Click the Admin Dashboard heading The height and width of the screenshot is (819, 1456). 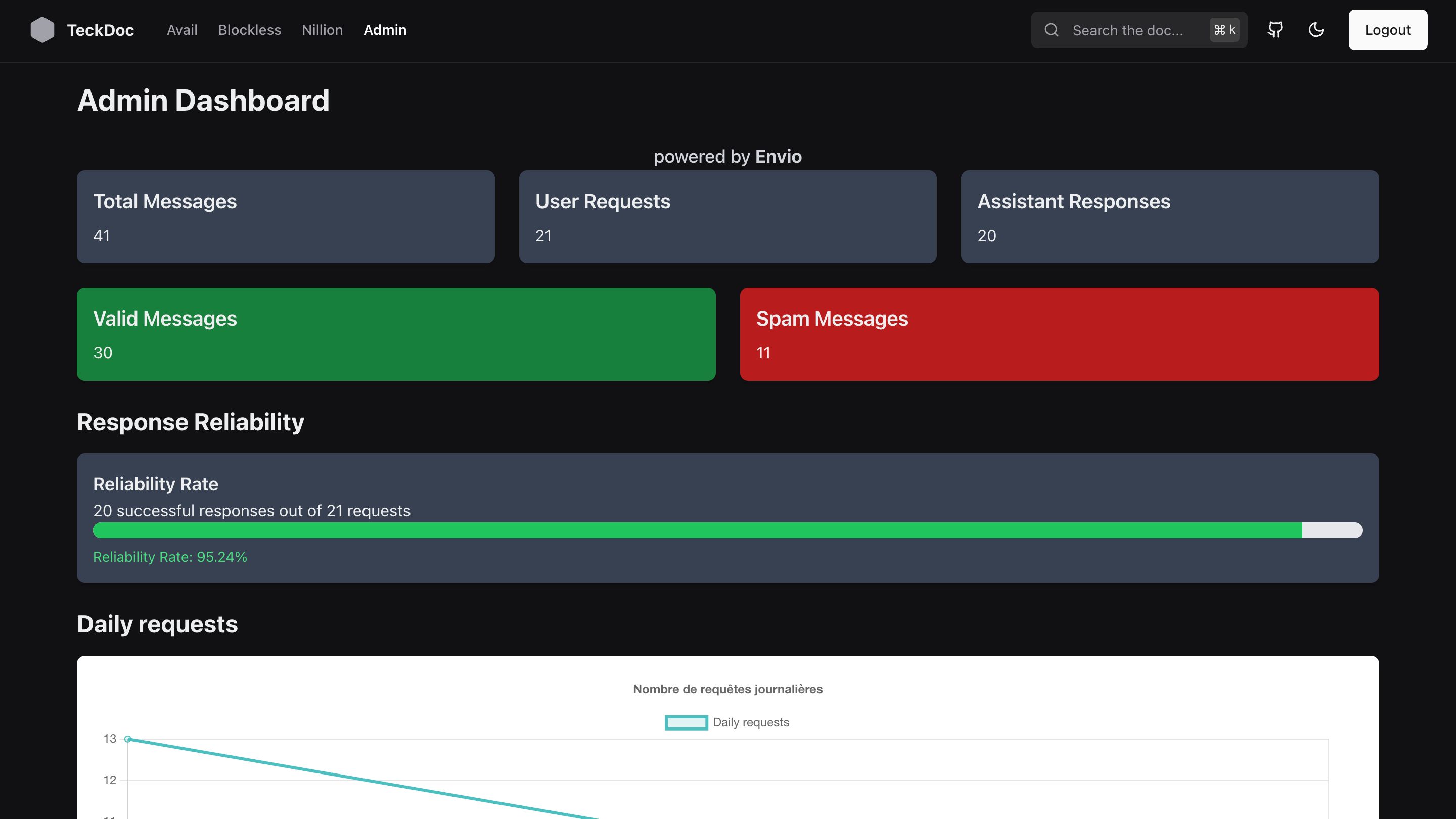(203, 101)
